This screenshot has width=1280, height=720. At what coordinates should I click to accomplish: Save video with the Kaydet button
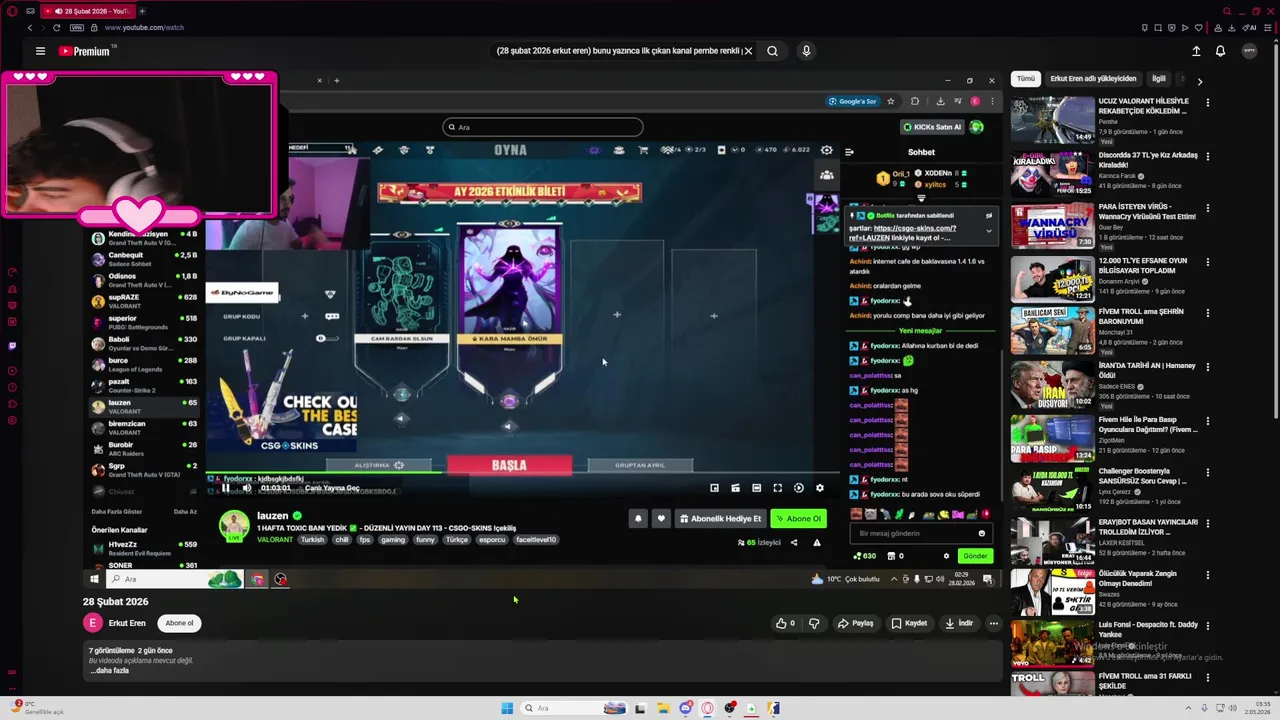tap(909, 623)
